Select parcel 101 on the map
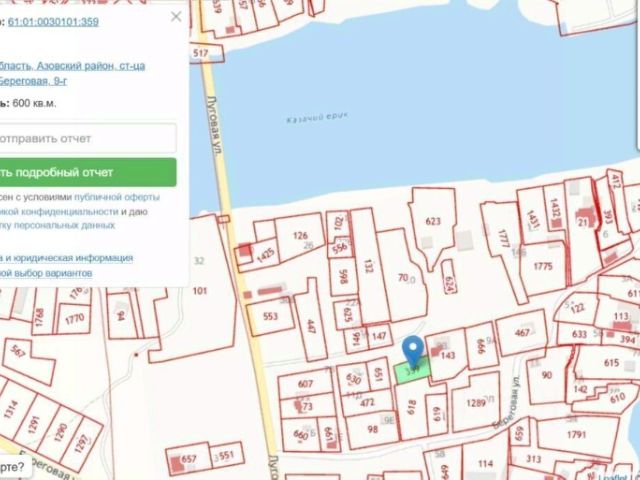Screen dimensions: 640x480 pos(200,291)
